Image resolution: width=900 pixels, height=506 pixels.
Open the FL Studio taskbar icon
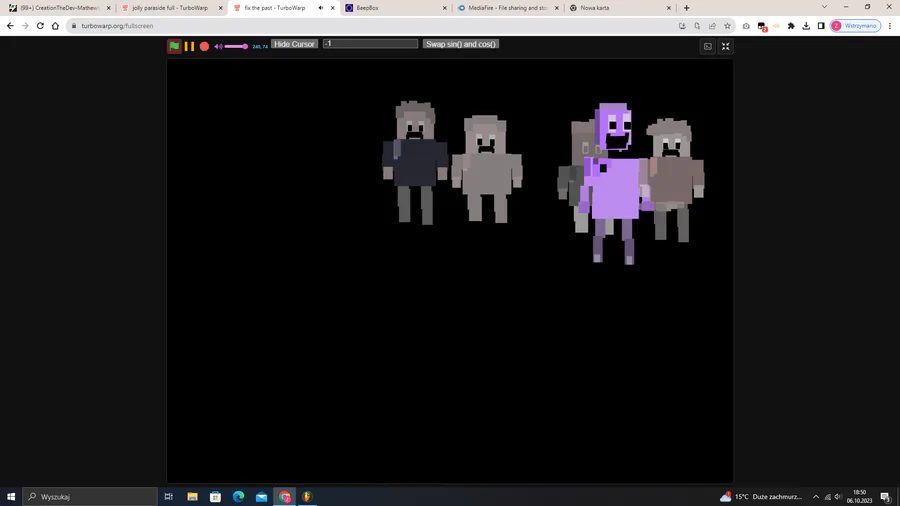click(307, 497)
